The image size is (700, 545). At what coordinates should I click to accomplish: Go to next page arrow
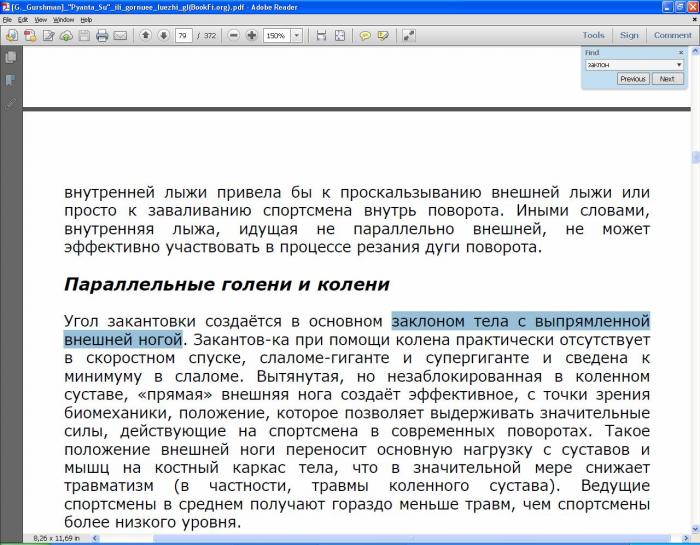[164, 35]
